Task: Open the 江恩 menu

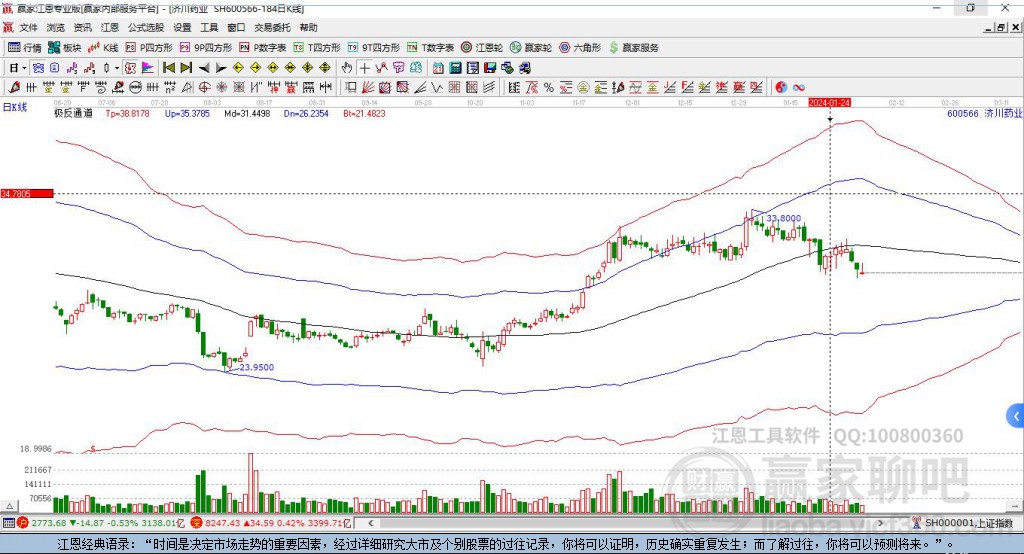Action: [x=110, y=27]
